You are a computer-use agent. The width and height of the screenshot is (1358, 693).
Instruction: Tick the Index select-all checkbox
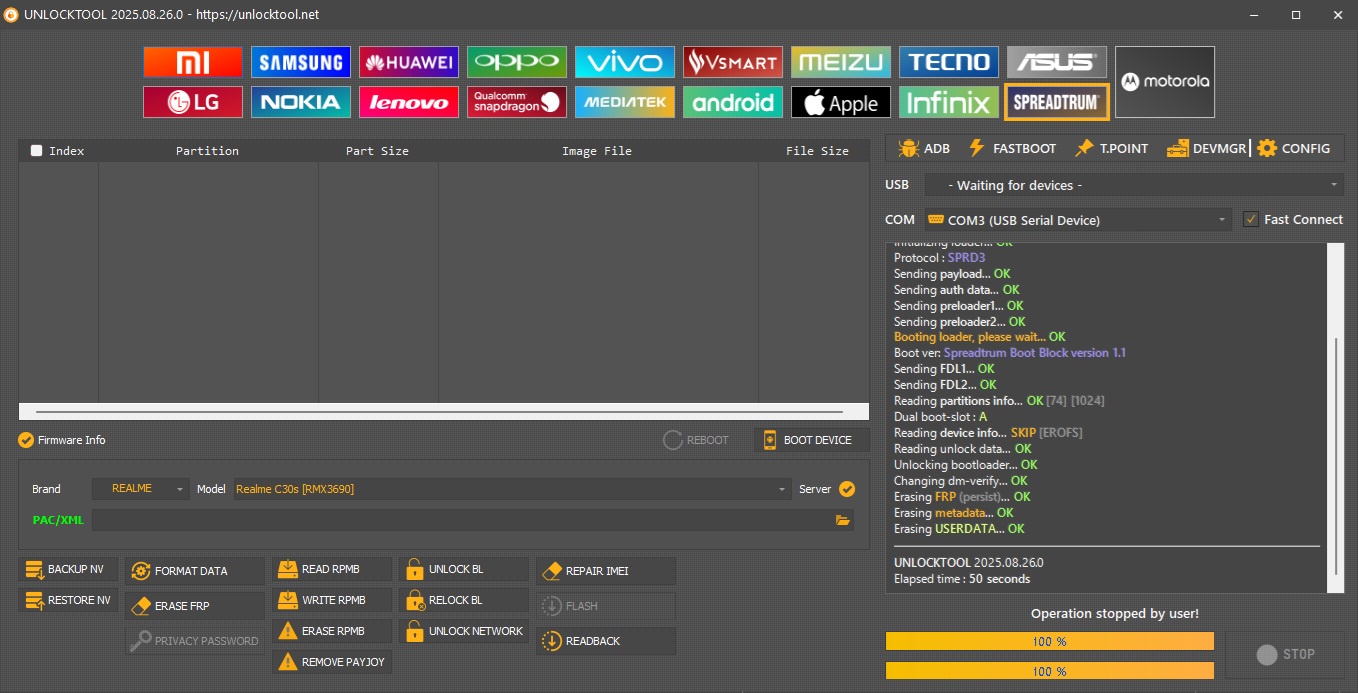(37, 151)
